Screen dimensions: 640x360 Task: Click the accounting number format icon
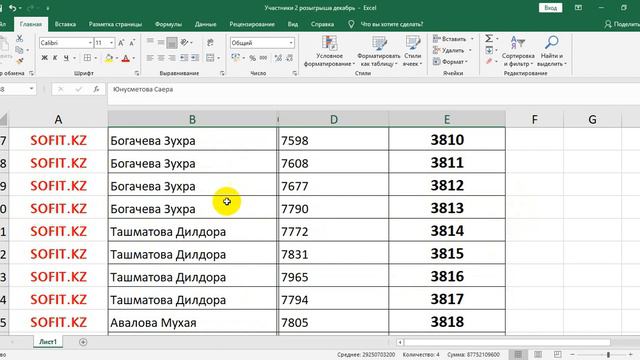coord(236,58)
